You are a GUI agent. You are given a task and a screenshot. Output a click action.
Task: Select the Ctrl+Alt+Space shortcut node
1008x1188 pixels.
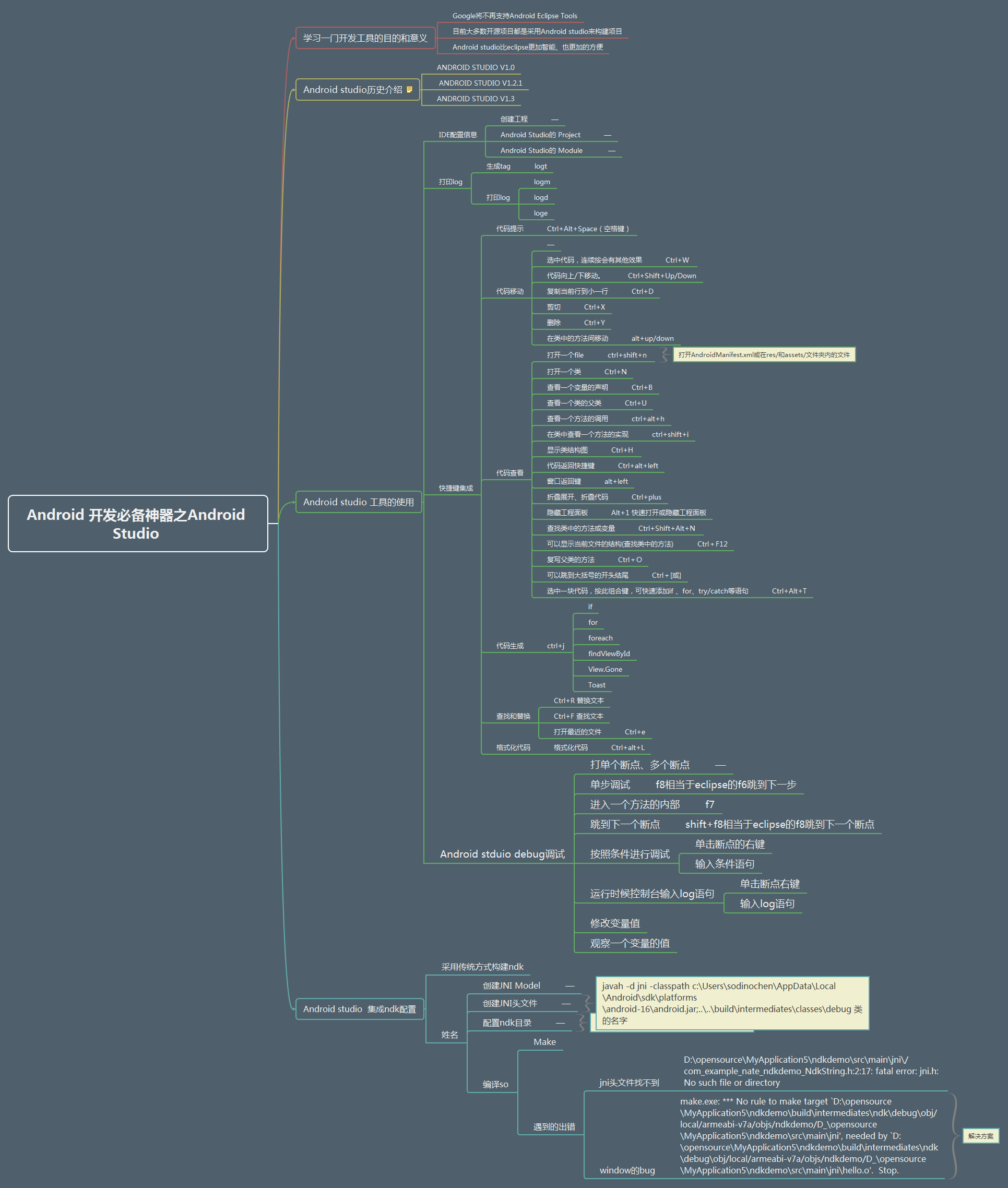coord(588,229)
